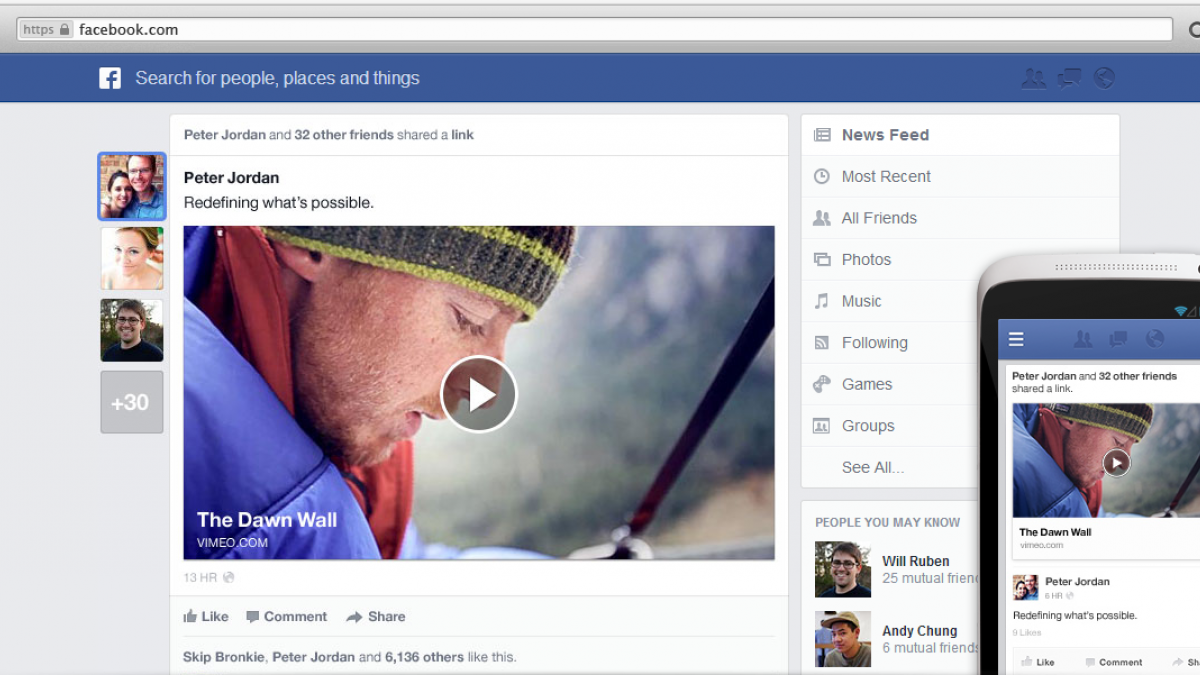Screen dimensions: 1200x675
Task: Open the Photos feed filter
Action: [x=865, y=259]
